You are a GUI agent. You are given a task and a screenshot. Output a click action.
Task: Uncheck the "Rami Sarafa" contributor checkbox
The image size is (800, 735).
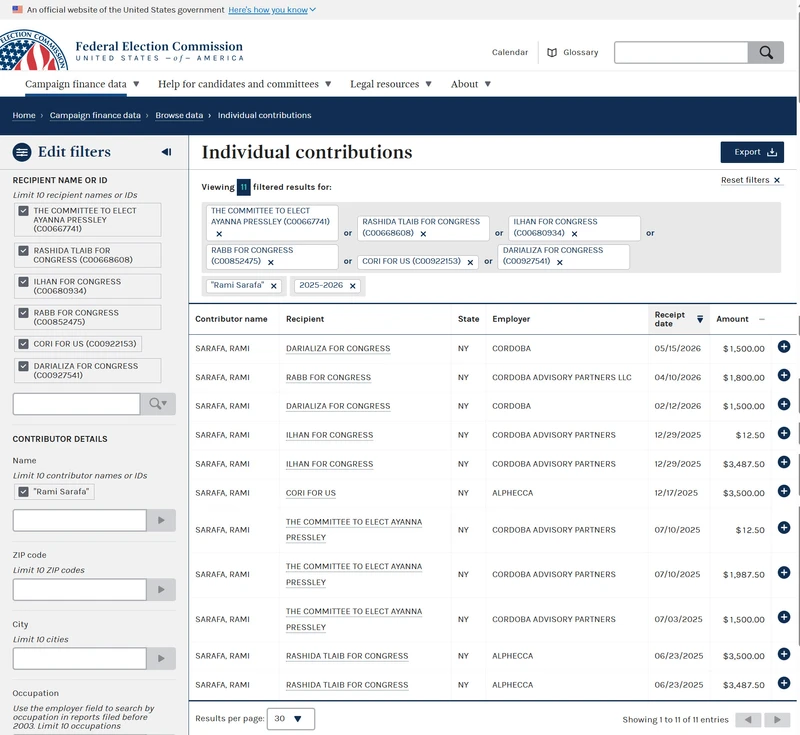coord(23,492)
